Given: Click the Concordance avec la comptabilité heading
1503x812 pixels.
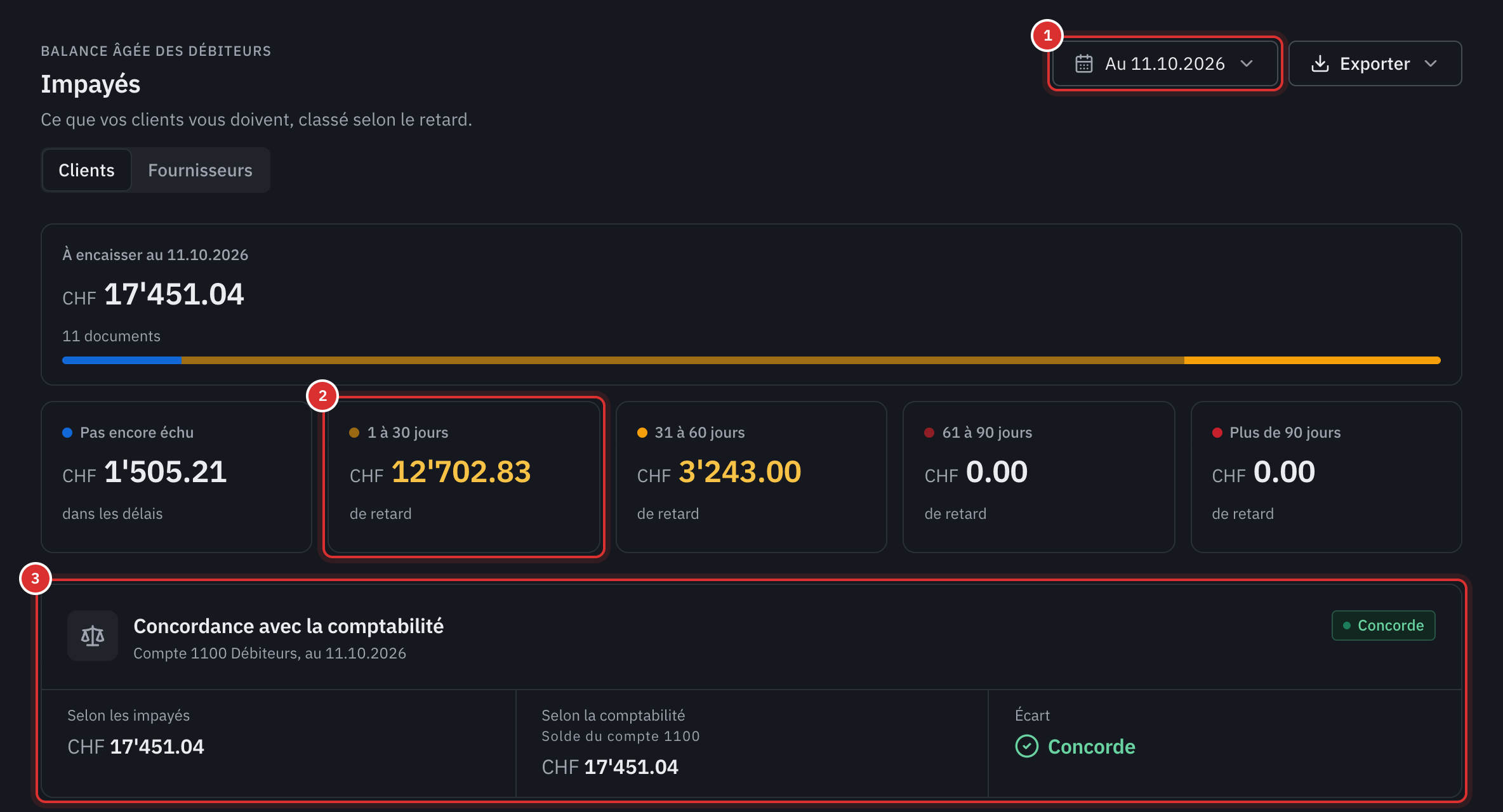Looking at the screenshot, I should (x=289, y=626).
